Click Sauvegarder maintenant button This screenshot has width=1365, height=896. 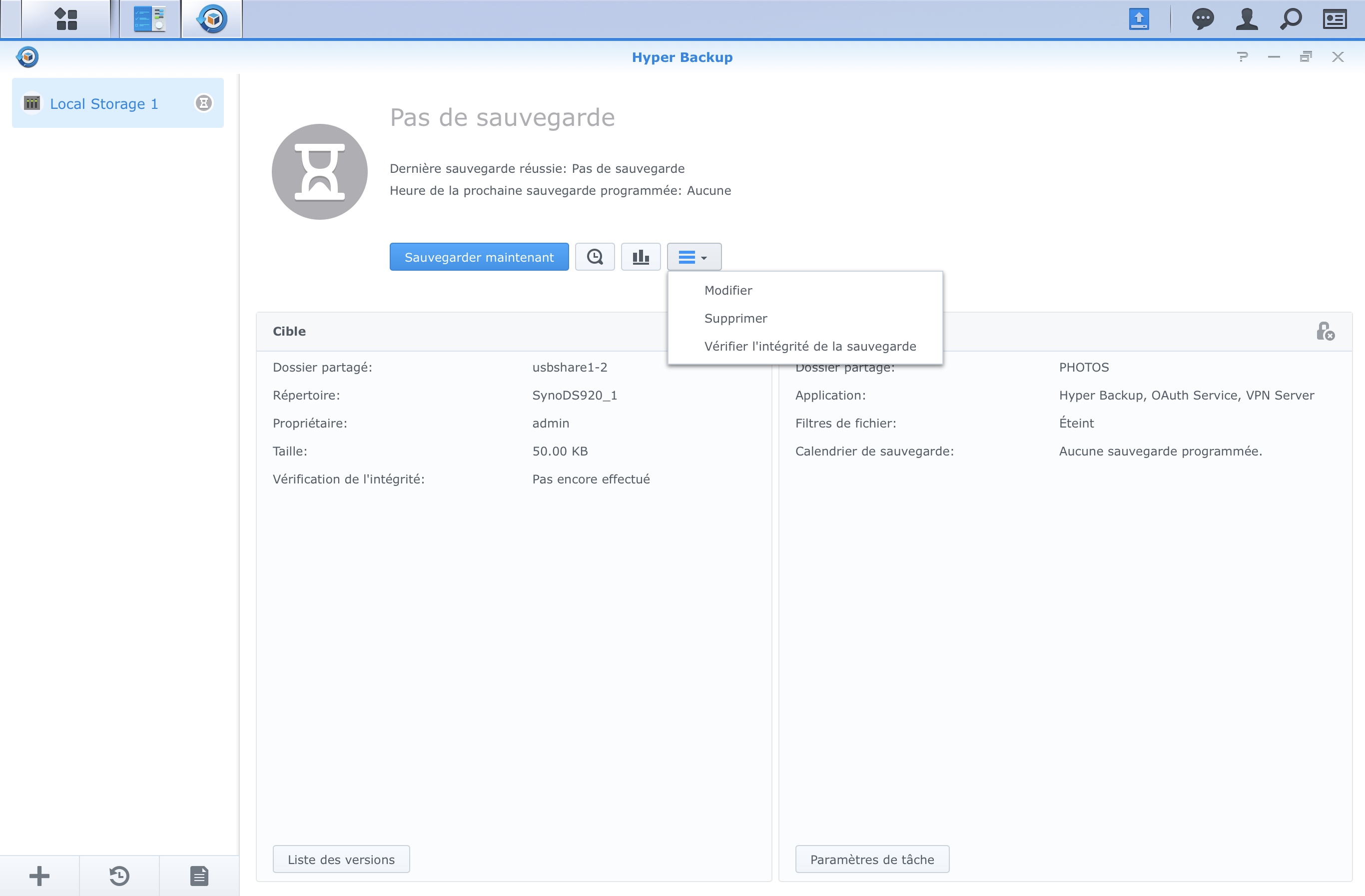(479, 257)
